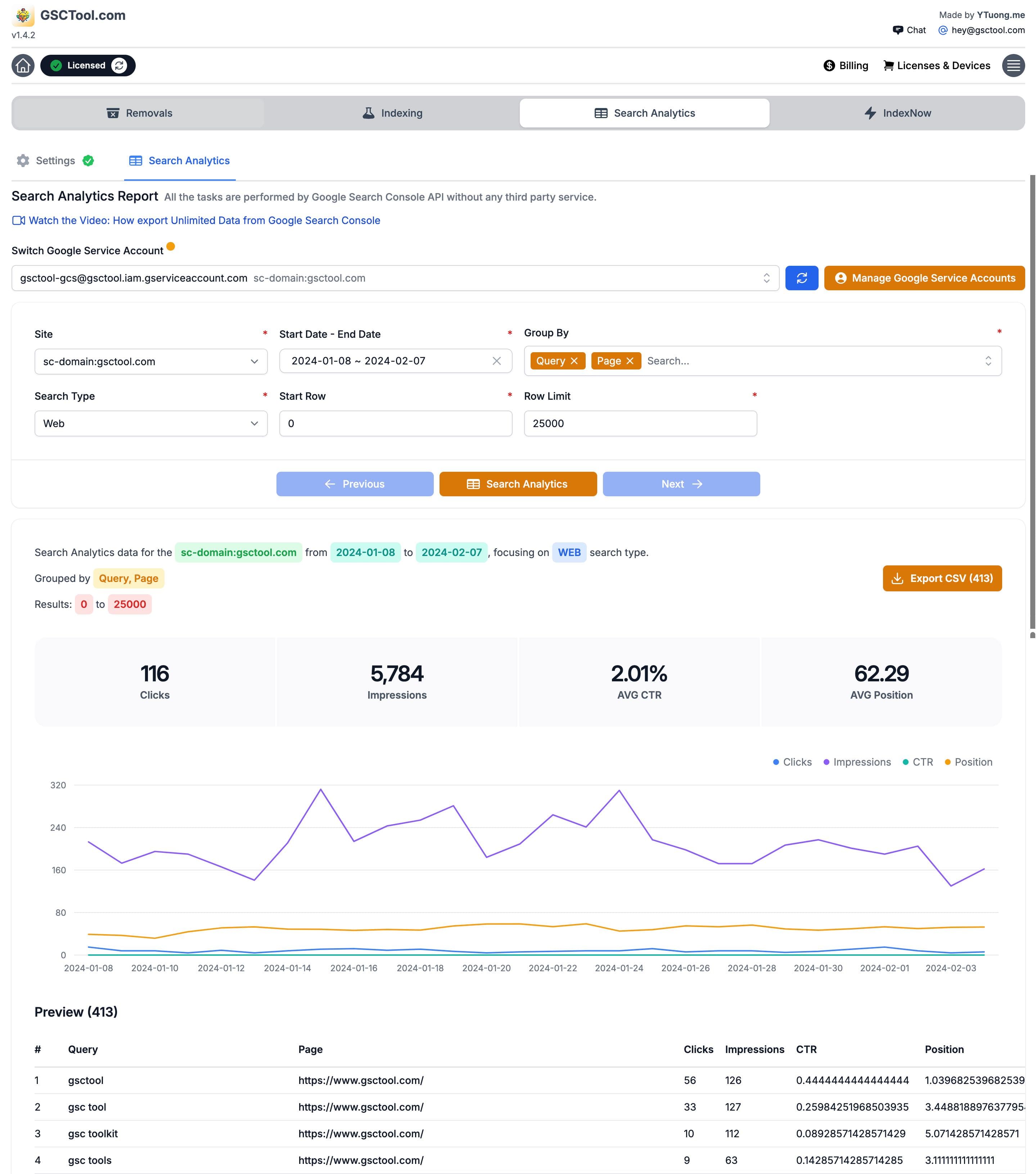Click the Row Limit input
The image size is (1036, 1174).
[x=640, y=423]
